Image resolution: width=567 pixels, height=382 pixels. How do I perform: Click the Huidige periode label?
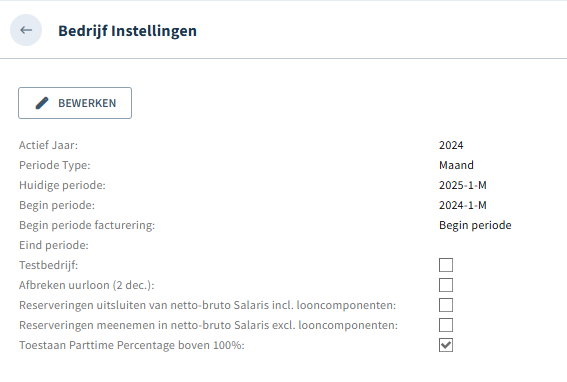[x=62, y=185]
